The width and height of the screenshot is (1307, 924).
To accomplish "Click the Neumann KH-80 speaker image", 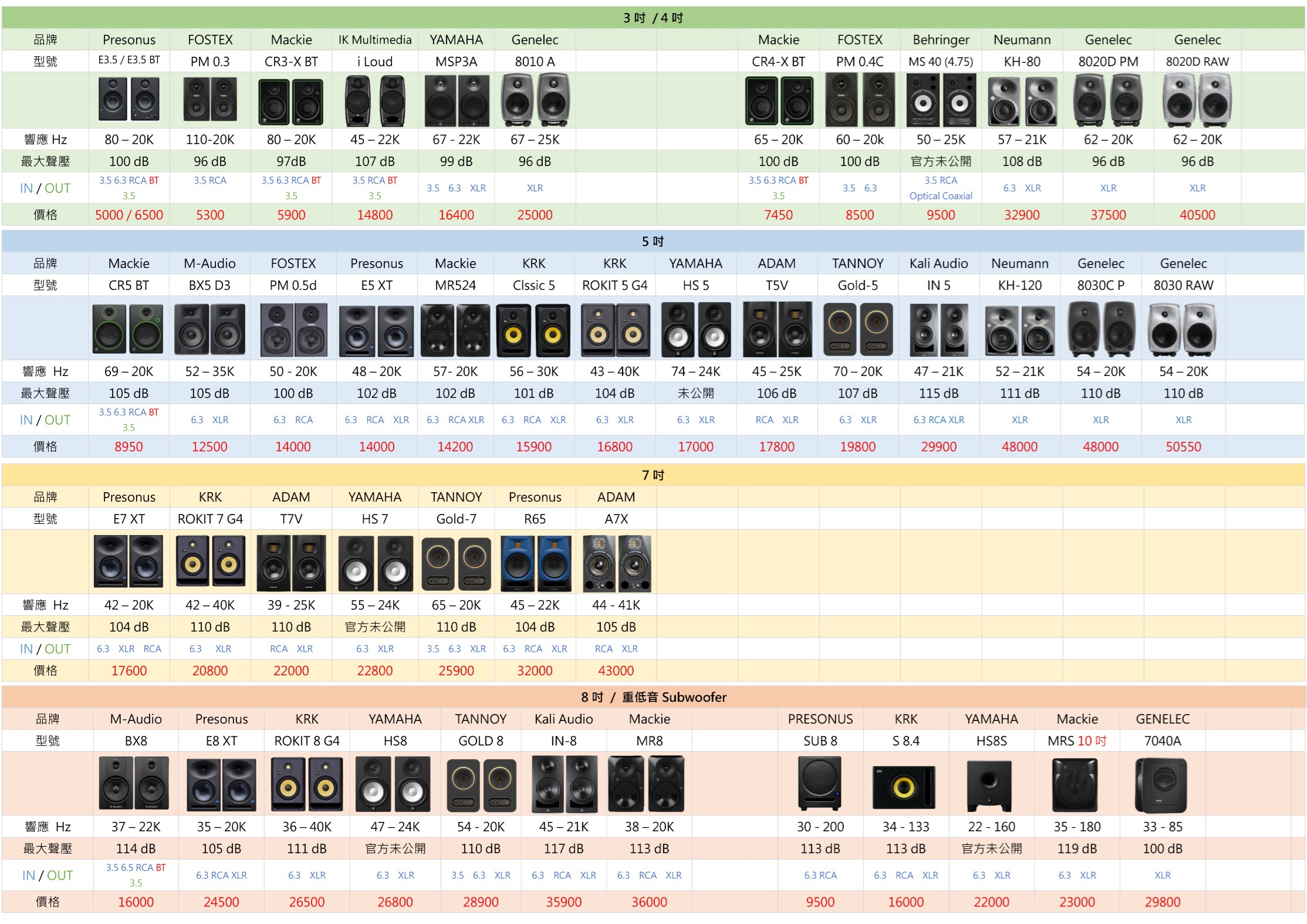I will (1022, 103).
